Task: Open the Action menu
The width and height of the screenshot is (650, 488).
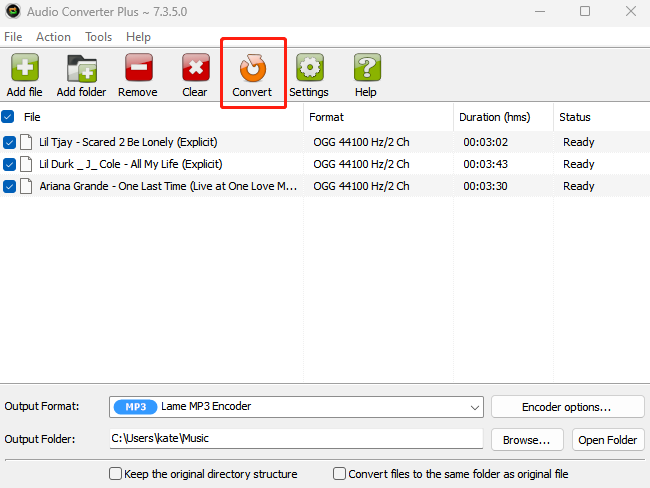Action: [53, 37]
